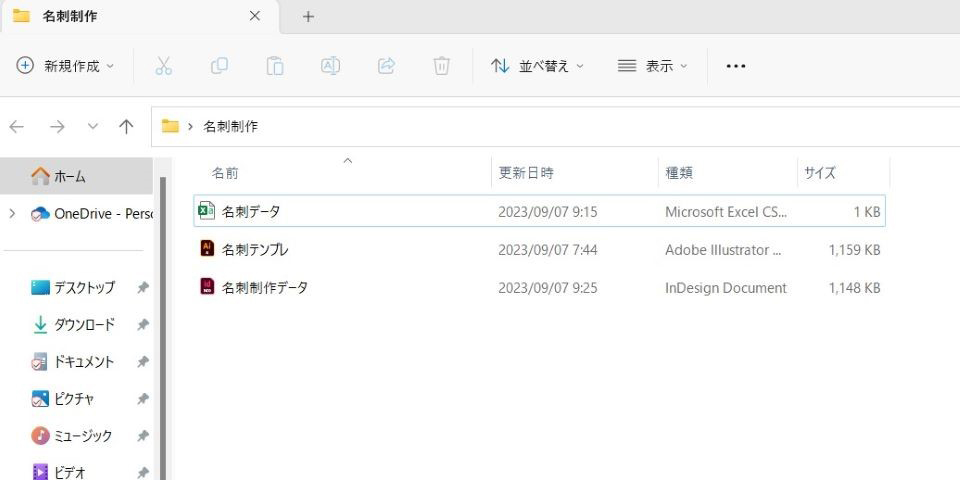Select the InDesign file 名刺制作データ
Screen dimensions: 960x480
pyautogui.click(x=264, y=288)
